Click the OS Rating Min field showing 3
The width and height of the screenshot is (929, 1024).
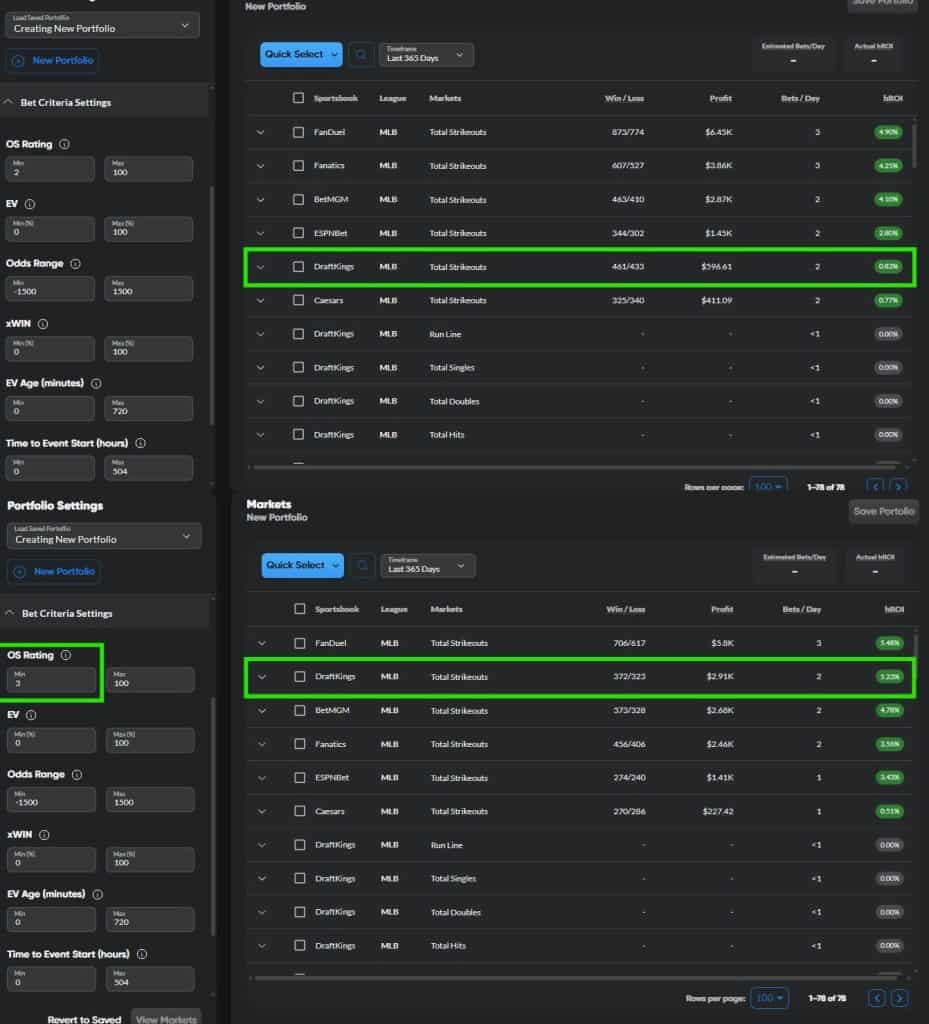click(51, 680)
